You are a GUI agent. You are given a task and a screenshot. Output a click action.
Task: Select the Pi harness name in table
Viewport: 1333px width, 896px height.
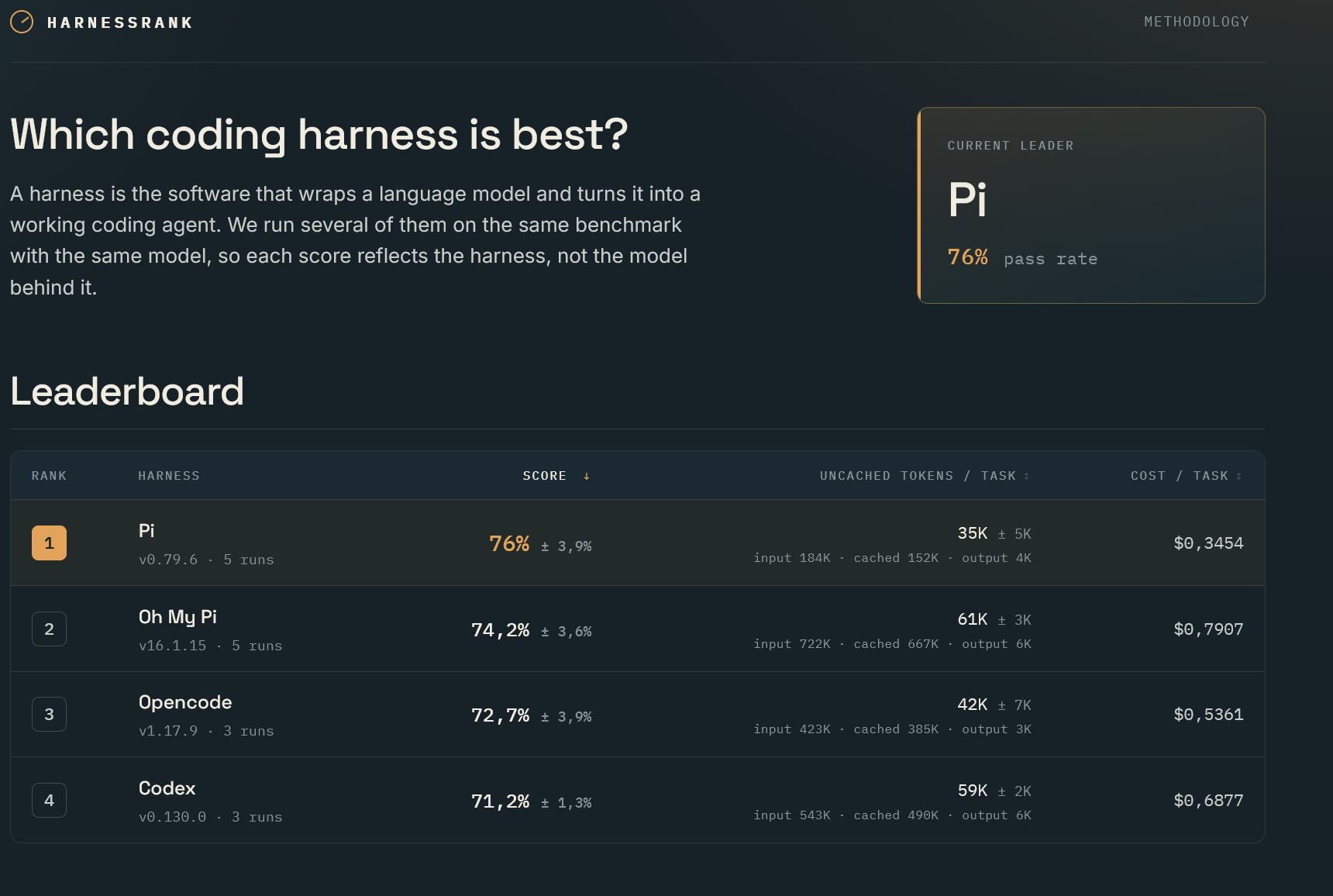pos(146,531)
